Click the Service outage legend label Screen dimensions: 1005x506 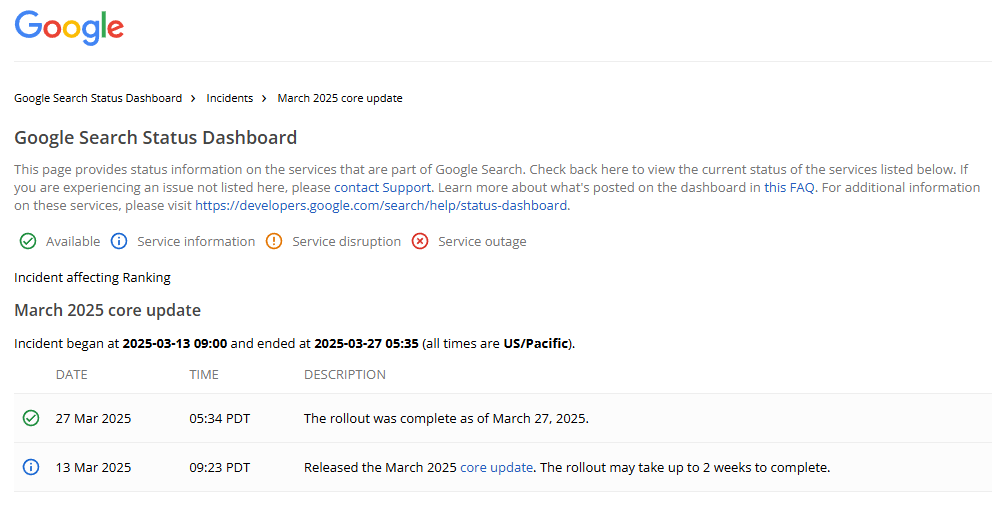(483, 242)
